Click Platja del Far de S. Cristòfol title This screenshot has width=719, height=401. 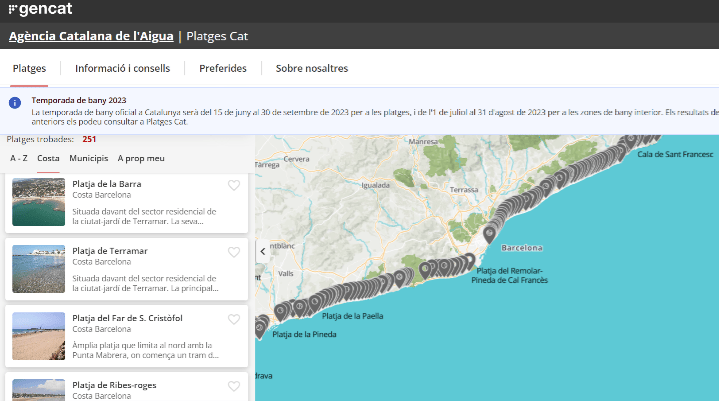pos(127,318)
